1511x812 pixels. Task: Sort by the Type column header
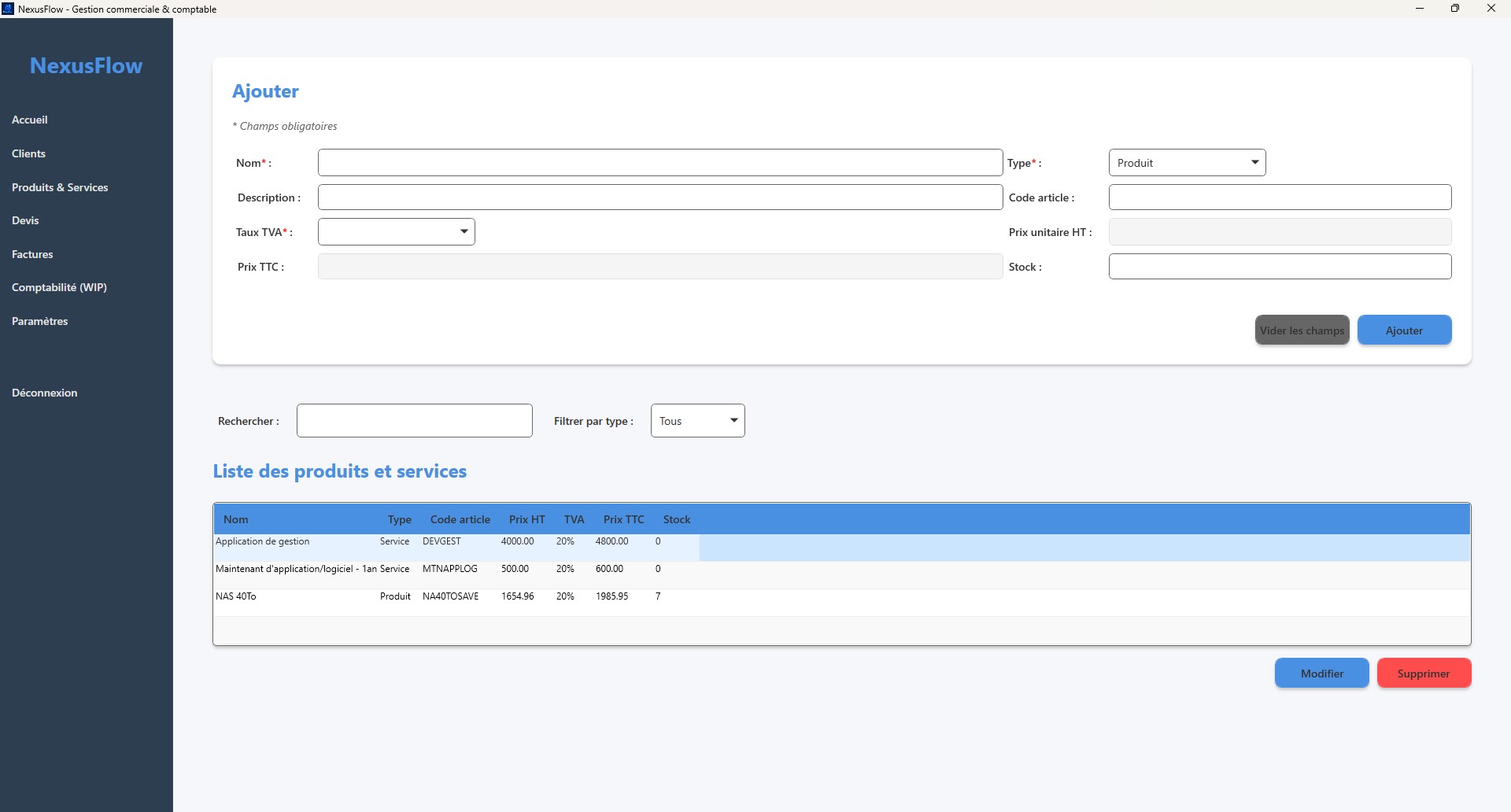(x=399, y=519)
